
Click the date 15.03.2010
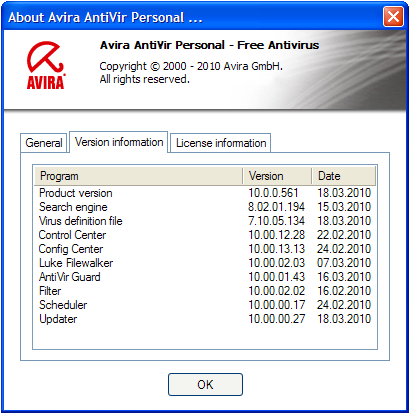coord(344,207)
